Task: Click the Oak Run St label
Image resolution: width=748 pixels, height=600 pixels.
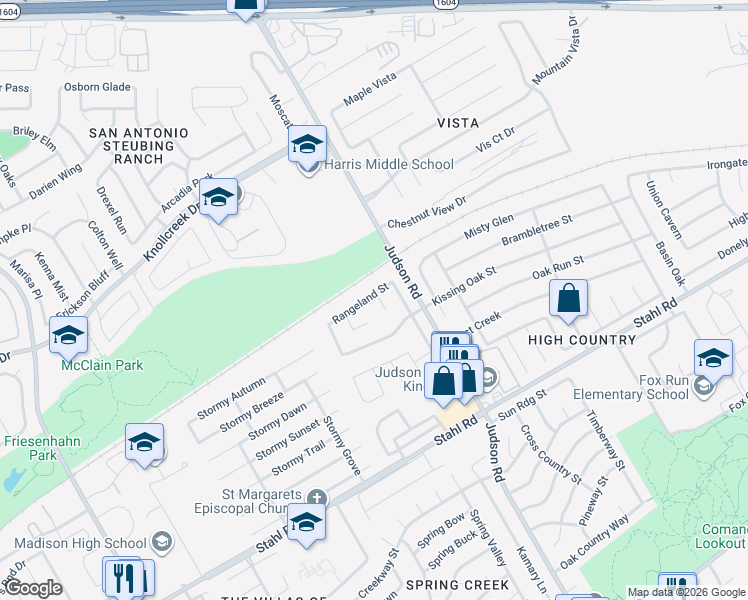Action: coord(558,268)
